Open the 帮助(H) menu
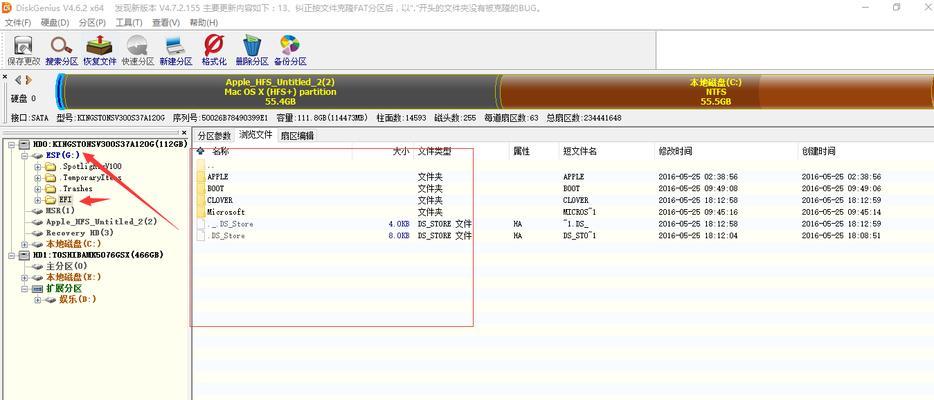The image size is (934, 400). click(204, 22)
